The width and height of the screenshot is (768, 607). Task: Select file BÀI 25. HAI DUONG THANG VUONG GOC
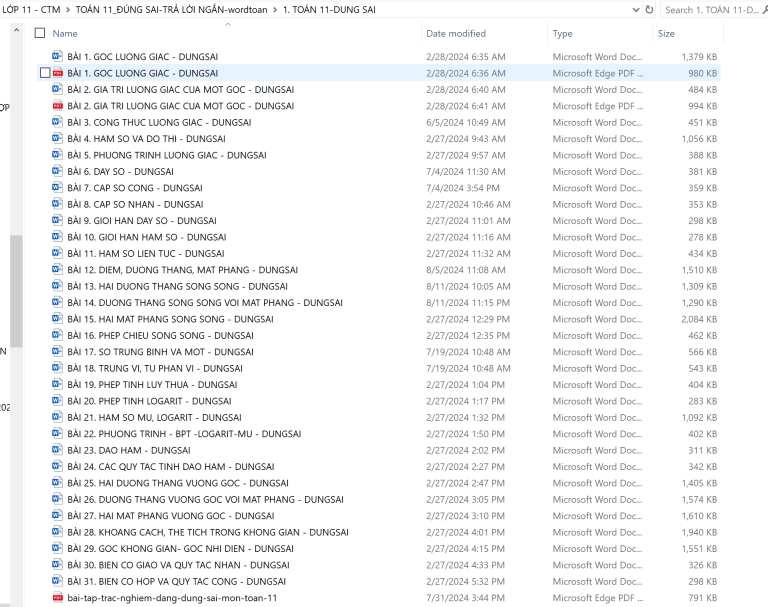pos(178,483)
